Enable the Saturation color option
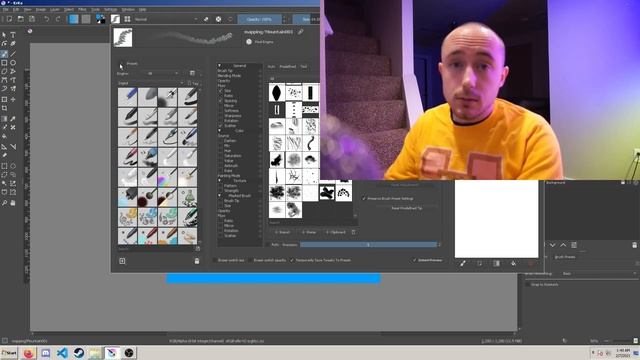 (x=220, y=156)
